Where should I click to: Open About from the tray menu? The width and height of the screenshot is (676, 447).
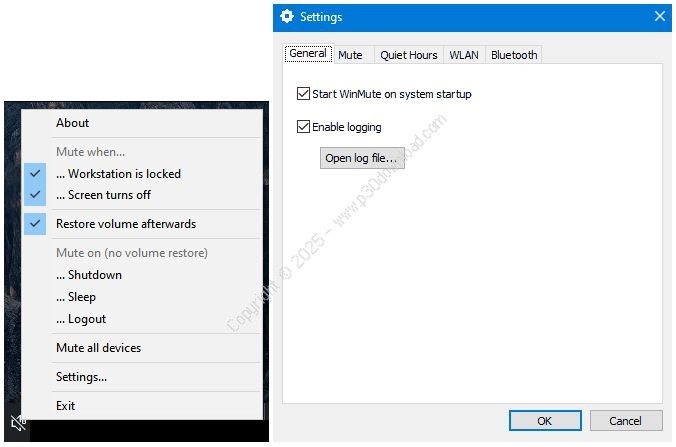click(72, 123)
